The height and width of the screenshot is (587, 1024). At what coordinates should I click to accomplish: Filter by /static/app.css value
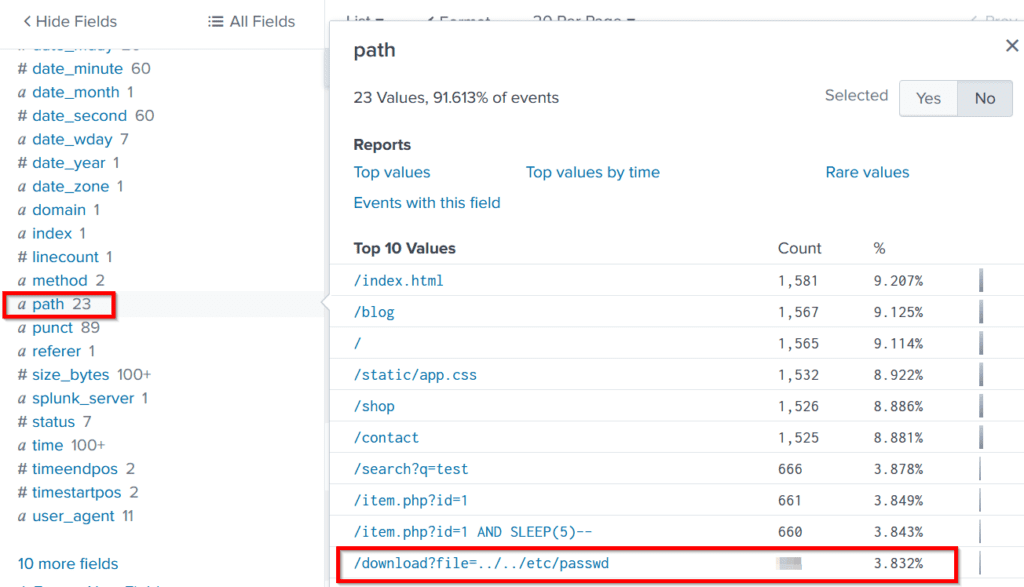point(415,375)
